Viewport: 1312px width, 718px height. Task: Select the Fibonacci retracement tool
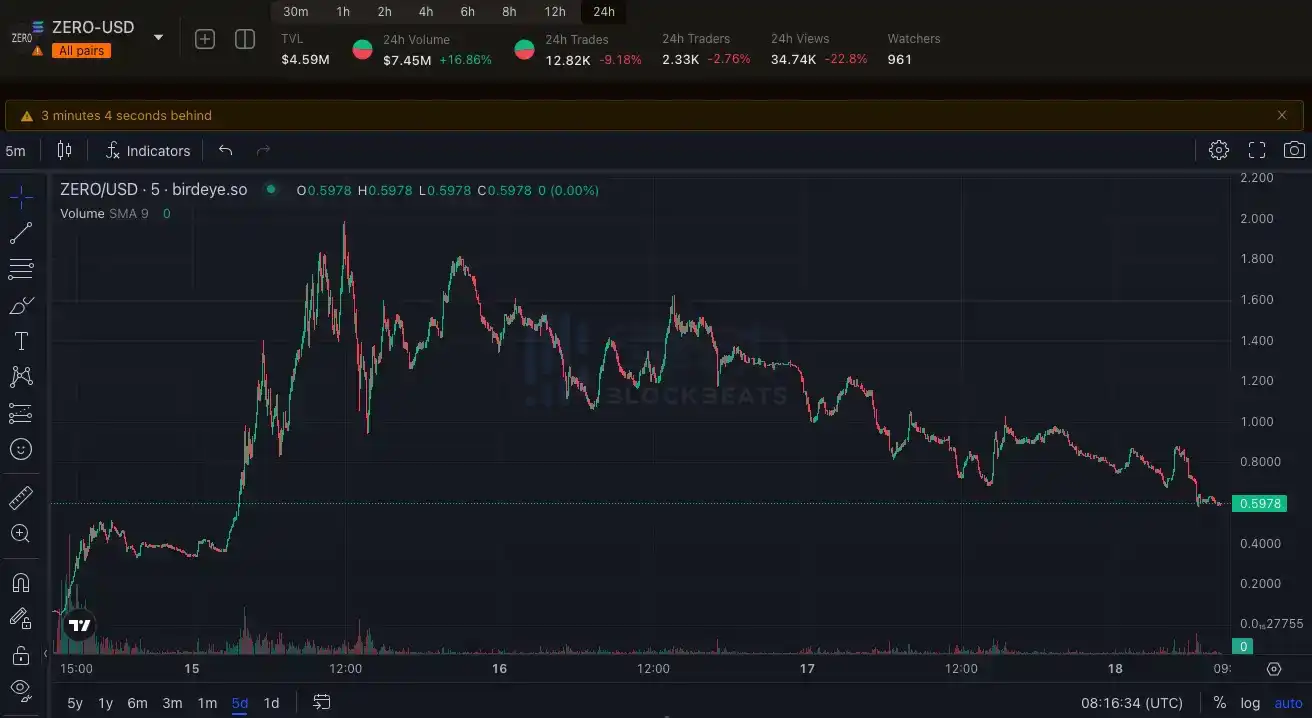click(21, 269)
